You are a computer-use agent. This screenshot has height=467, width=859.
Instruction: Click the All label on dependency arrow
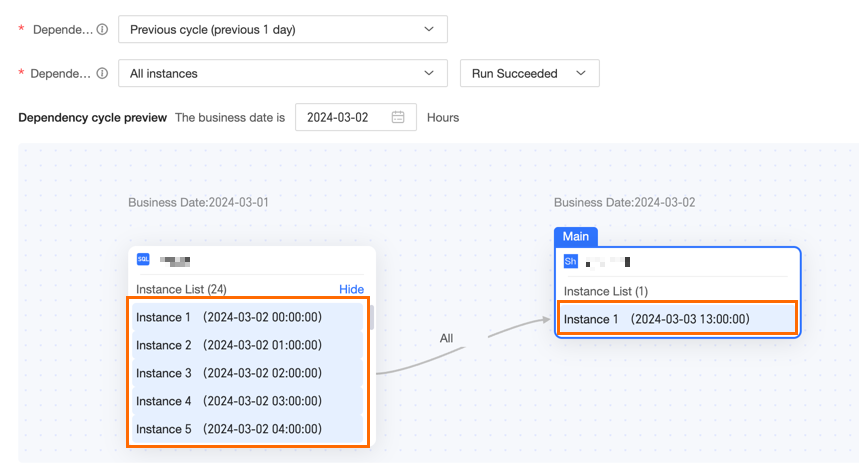pos(446,338)
